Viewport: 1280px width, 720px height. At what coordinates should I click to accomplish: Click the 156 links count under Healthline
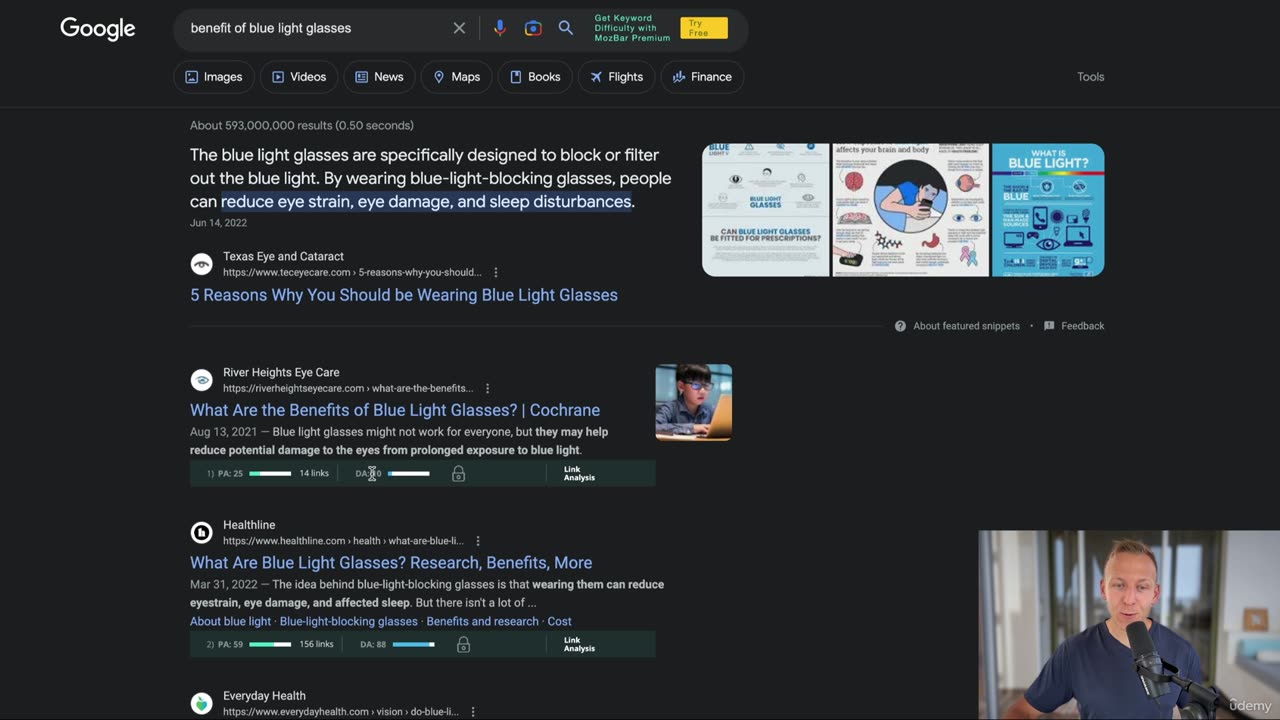pos(316,645)
